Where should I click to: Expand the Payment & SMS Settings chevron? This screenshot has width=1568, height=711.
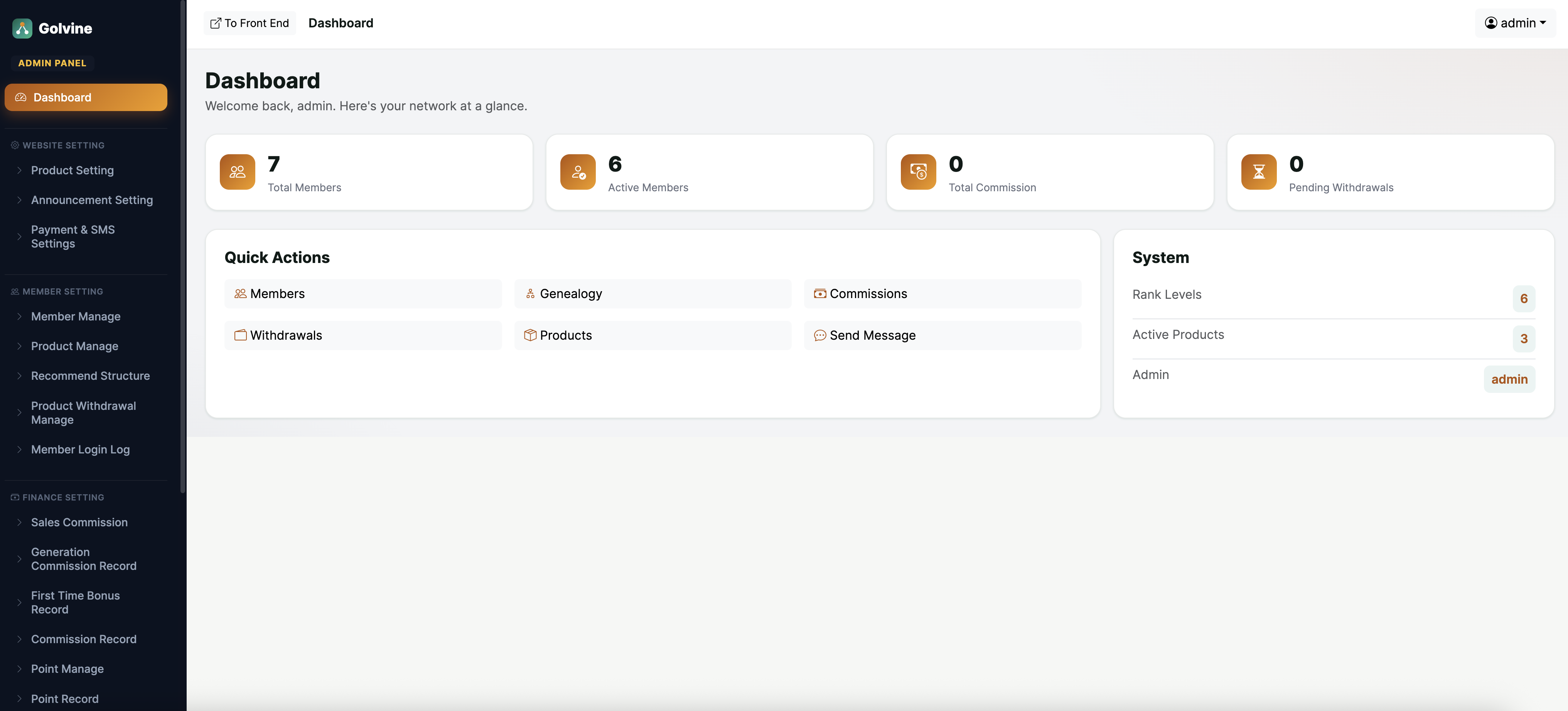[x=20, y=236]
